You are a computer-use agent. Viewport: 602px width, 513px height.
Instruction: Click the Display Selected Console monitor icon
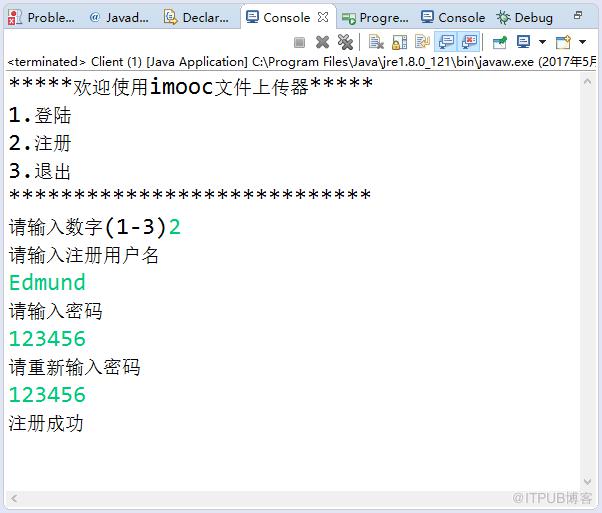pos(523,42)
